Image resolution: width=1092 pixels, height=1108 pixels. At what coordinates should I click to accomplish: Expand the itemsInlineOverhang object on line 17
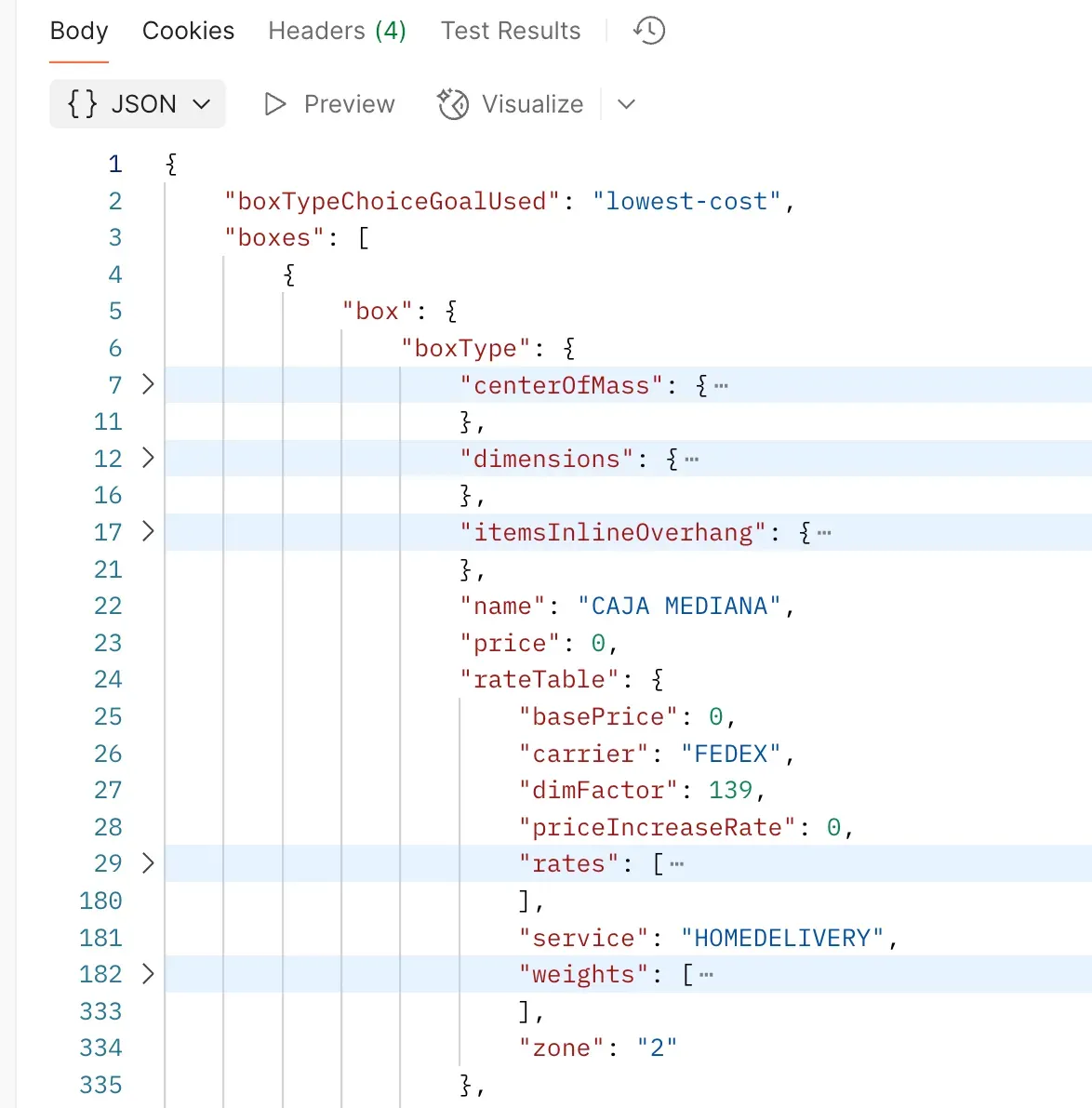tap(148, 531)
